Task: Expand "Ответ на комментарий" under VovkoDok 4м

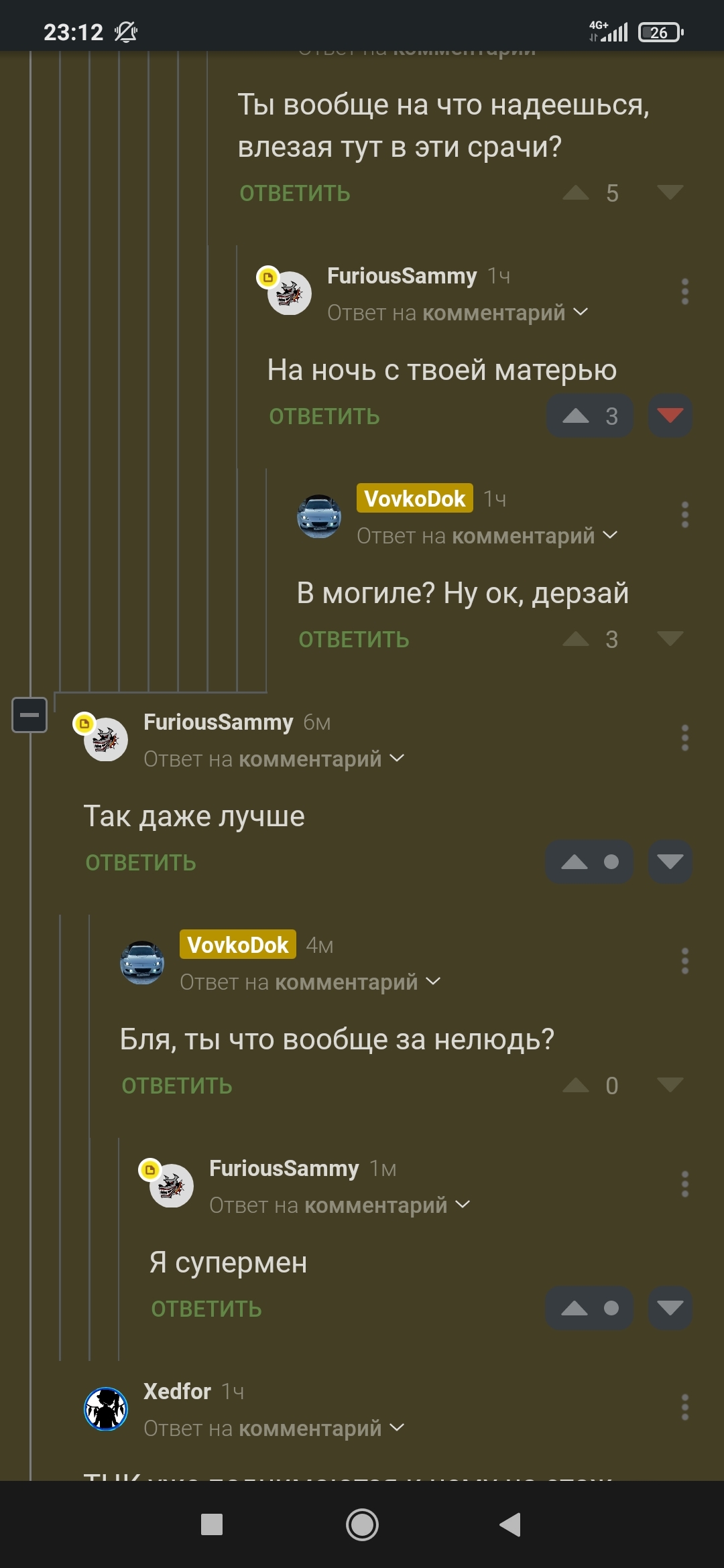Action: coord(310,982)
